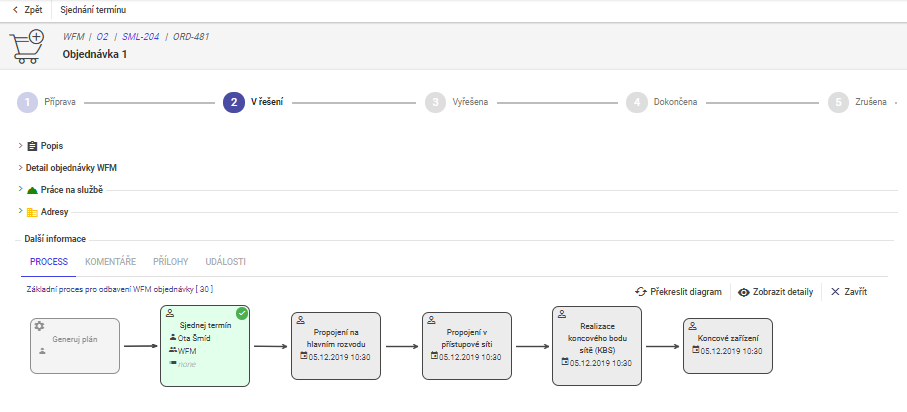Click gear icon in Generuj plán node
The image size is (907, 412).
(x=39, y=326)
